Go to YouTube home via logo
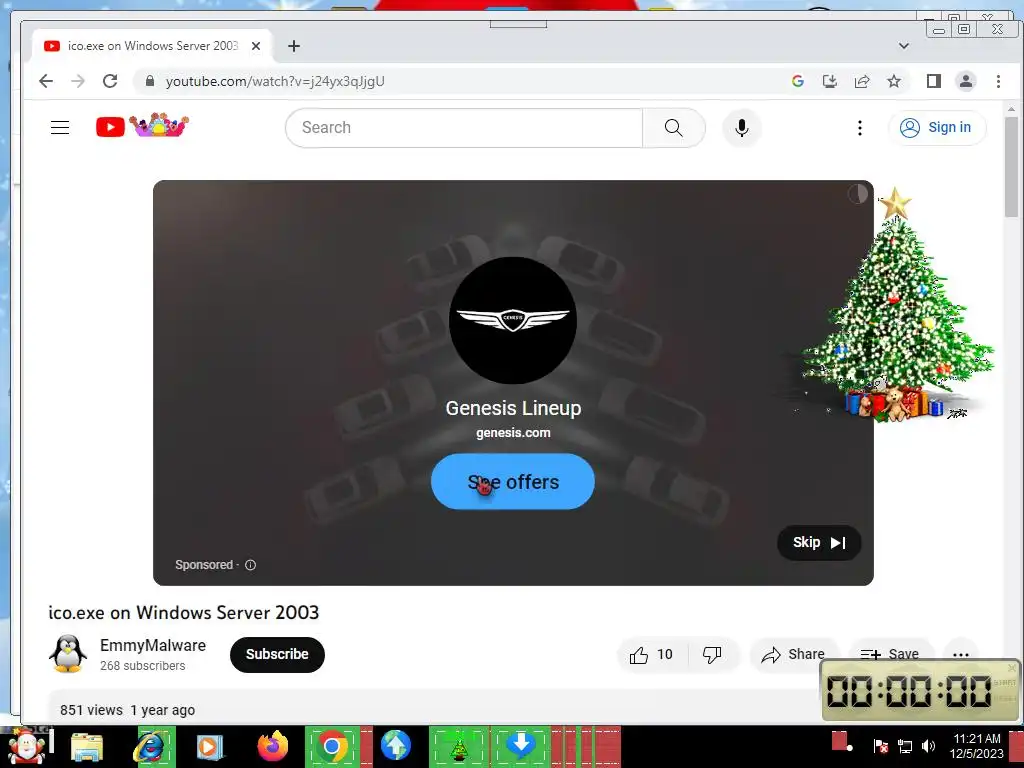1024x768 pixels. (142, 125)
